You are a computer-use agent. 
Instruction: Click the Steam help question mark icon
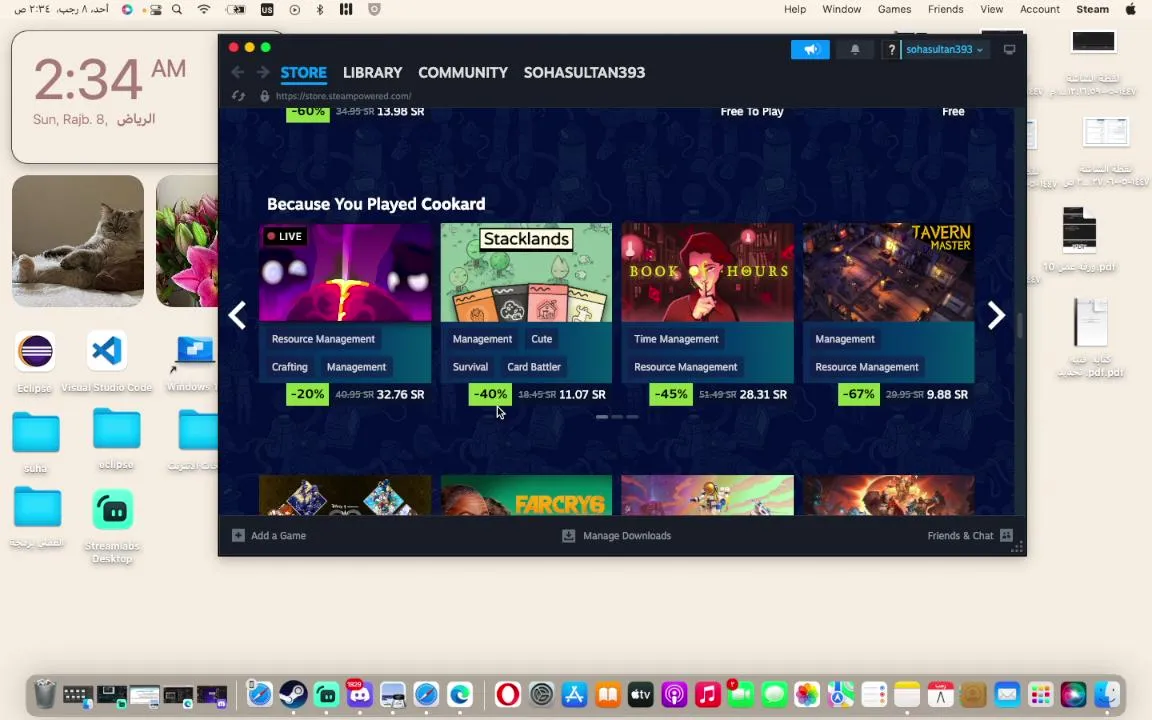[891, 49]
